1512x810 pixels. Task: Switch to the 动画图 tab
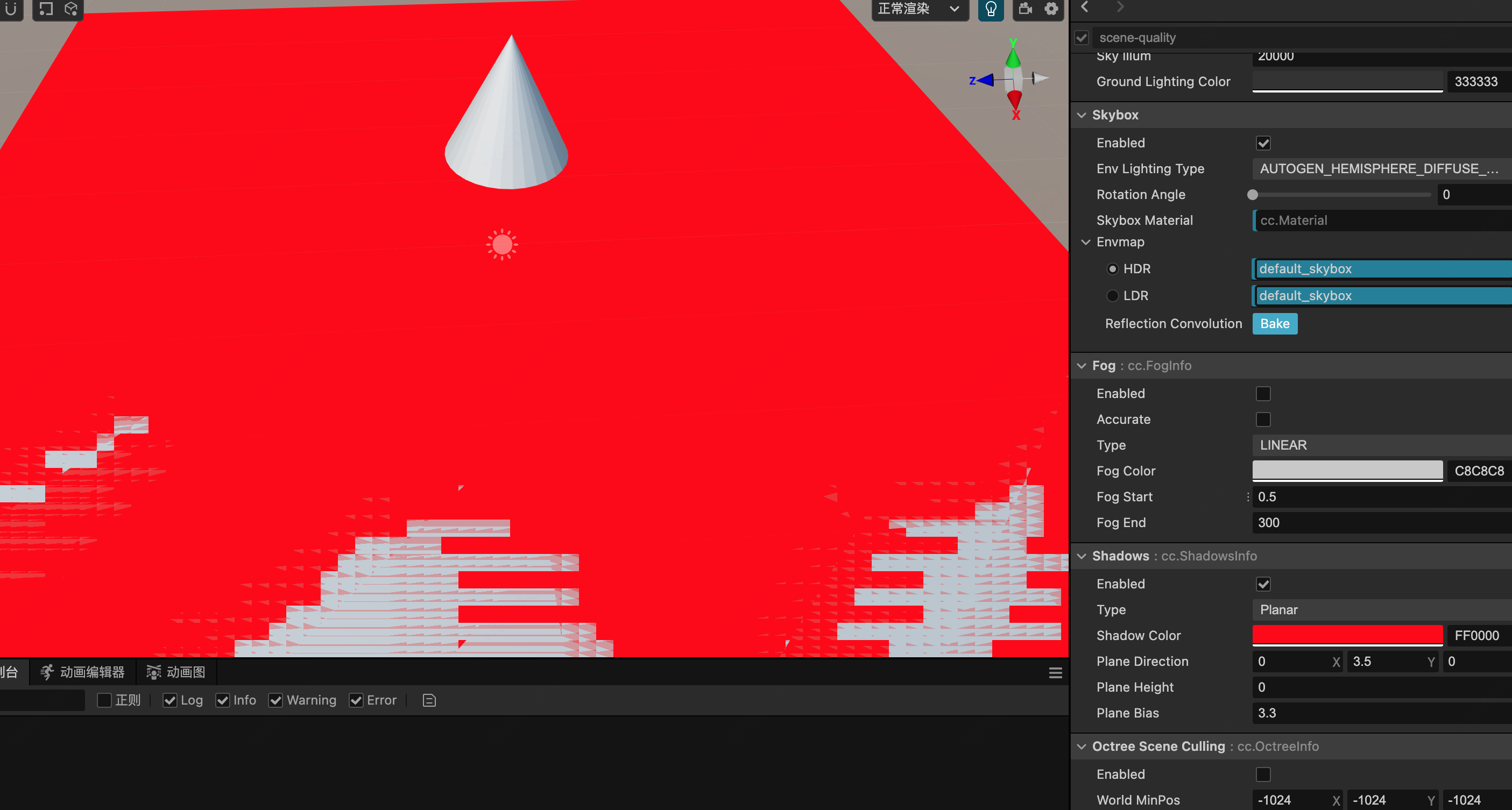pyautogui.click(x=176, y=672)
